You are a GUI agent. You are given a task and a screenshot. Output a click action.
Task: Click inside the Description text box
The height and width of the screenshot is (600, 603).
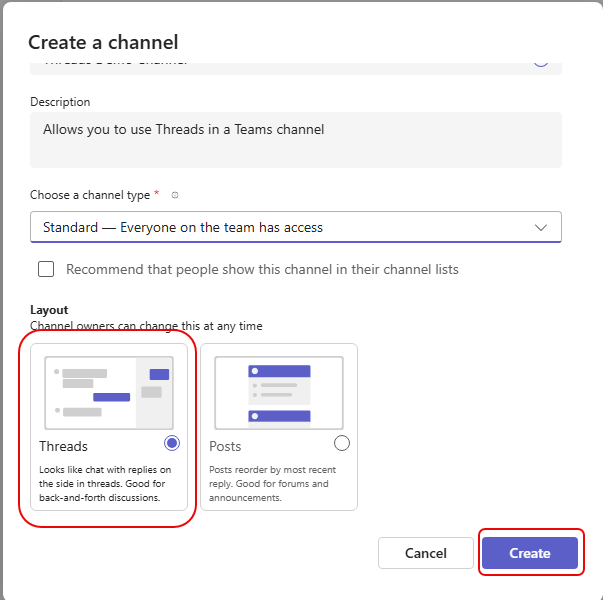(295, 139)
